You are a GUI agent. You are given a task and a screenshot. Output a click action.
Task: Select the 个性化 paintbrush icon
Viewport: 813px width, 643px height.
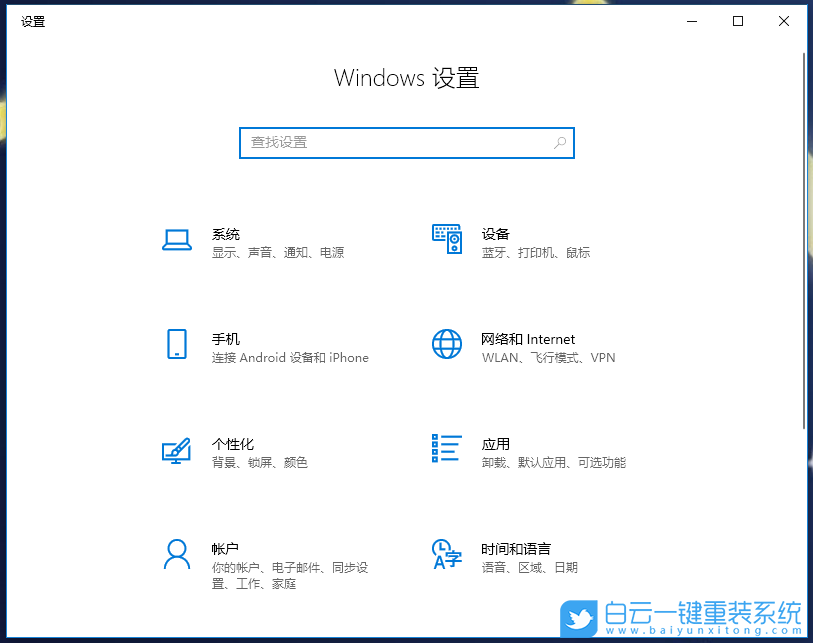click(x=177, y=449)
